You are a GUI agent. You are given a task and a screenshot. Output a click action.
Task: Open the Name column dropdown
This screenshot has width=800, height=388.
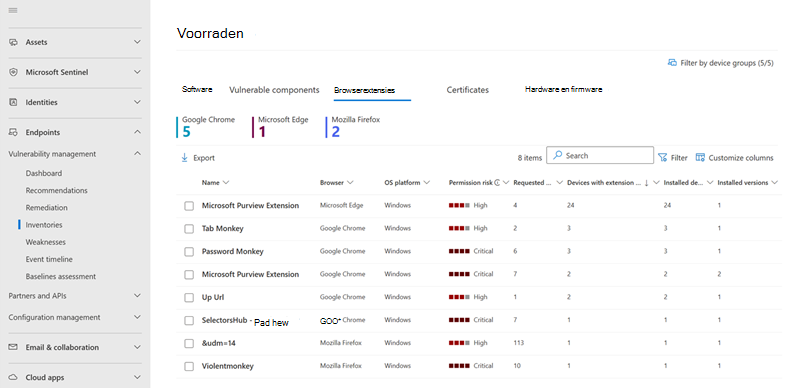coord(226,183)
